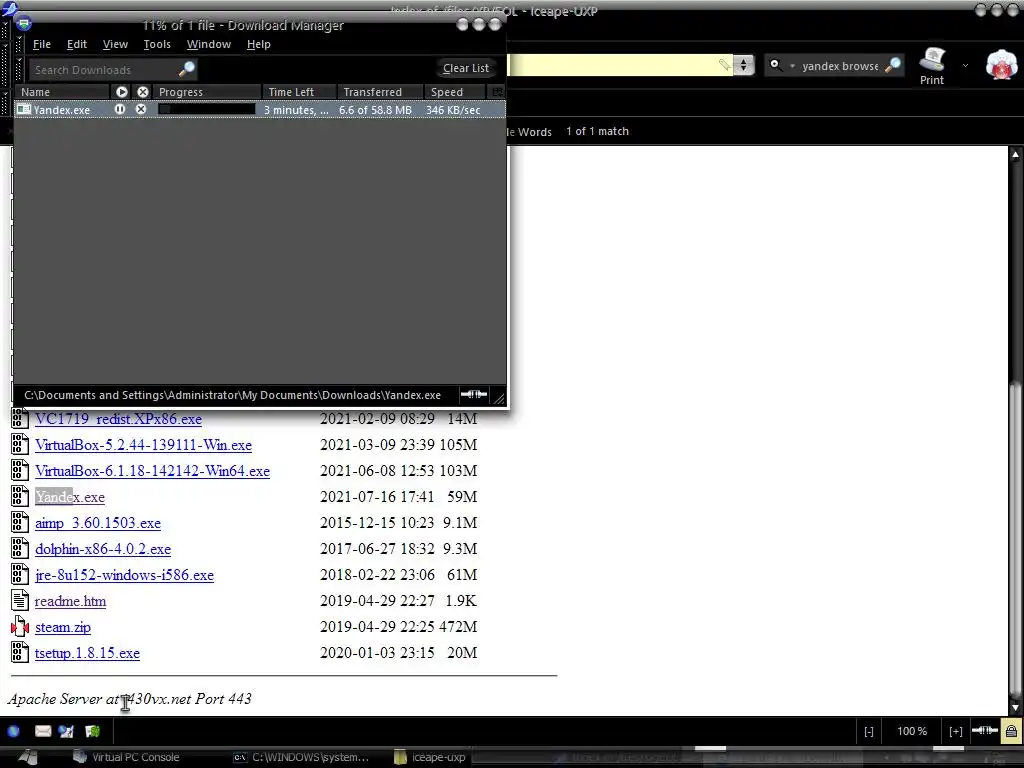Image resolution: width=1024 pixels, height=768 pixels.
Task: Click the web search magnifier go icon
Action: tap(893, 65)
